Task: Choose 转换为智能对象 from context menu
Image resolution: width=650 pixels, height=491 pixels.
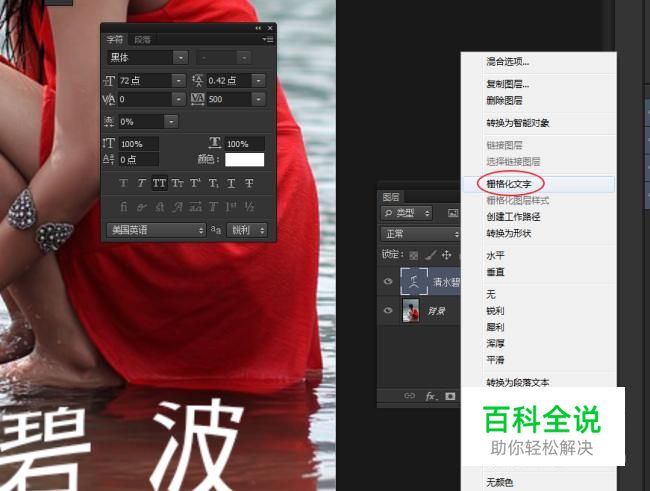Action: point(538,123)
